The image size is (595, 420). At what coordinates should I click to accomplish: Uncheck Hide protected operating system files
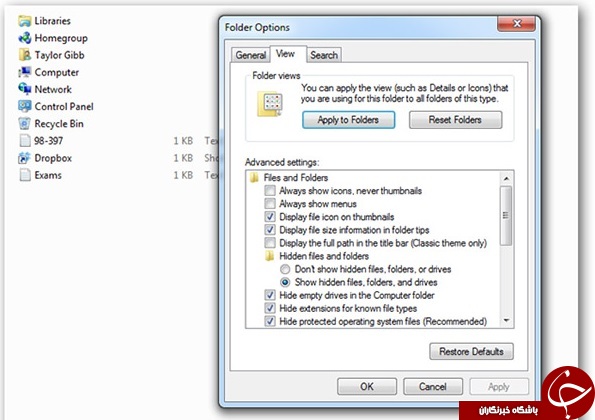pyautogui.click(x=270, y=321)
